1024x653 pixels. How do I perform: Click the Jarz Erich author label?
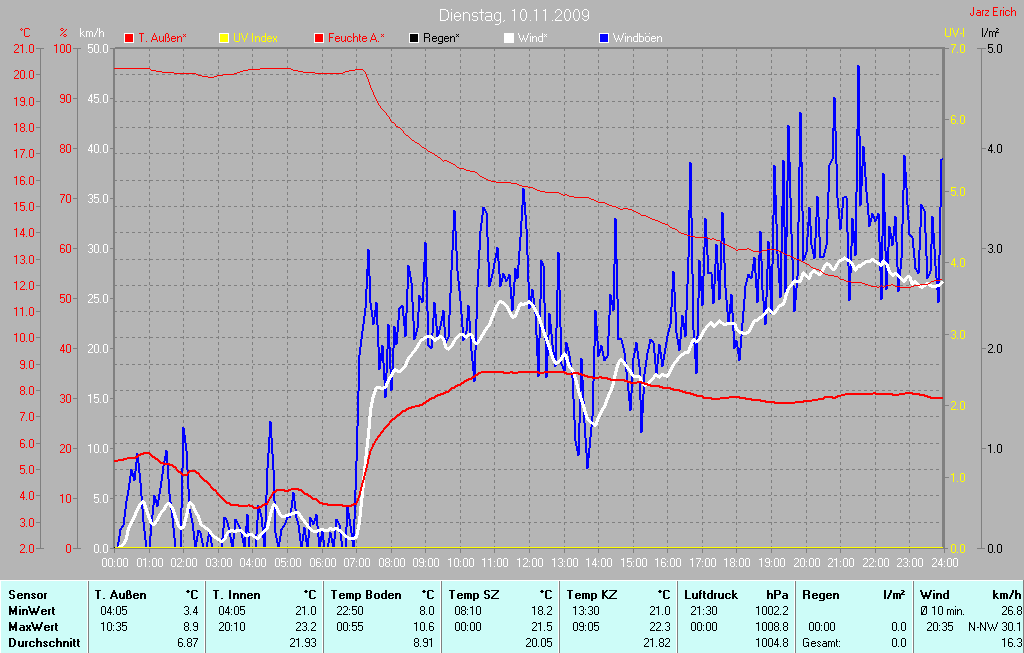coord(994,13)
